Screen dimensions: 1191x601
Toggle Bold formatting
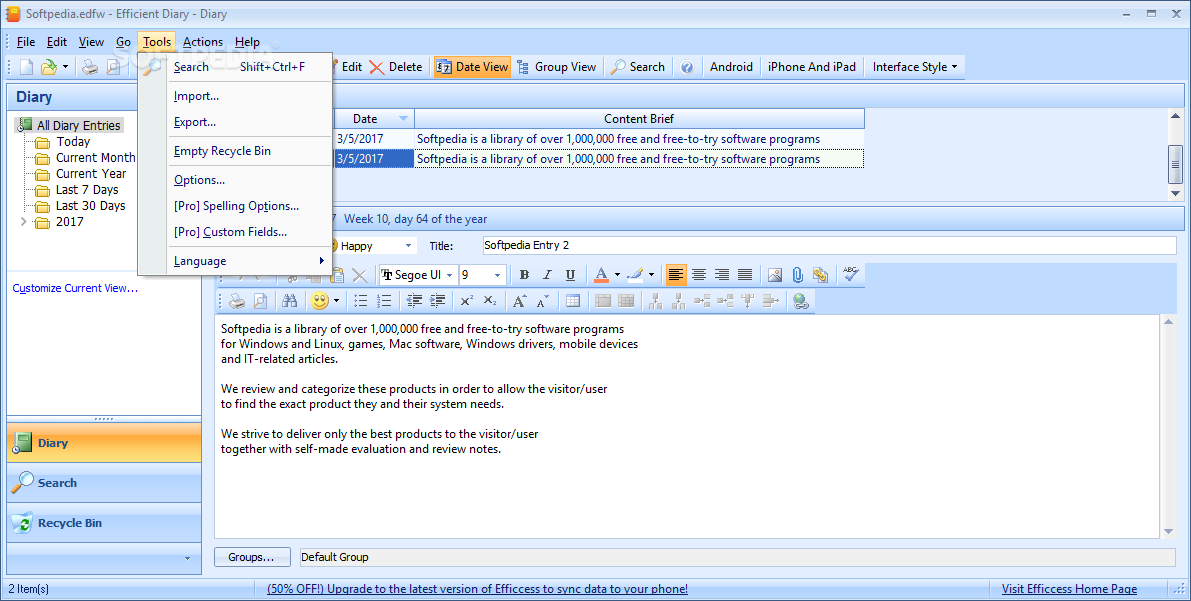tap(524, 275)
